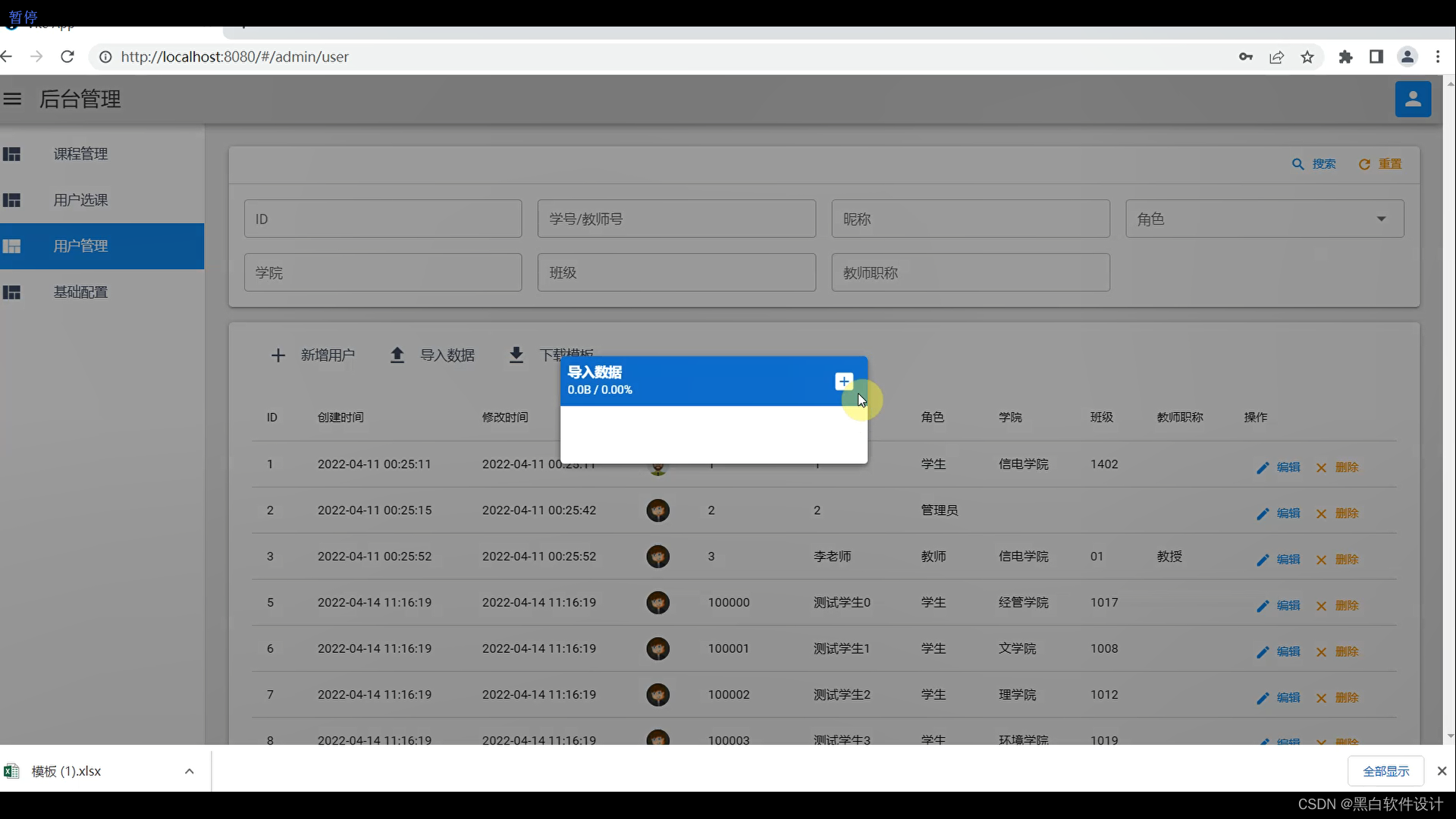The image size is (1456, 819).
Task: Click 全部显示 in downloads bar
Action: coord(1385,771)
